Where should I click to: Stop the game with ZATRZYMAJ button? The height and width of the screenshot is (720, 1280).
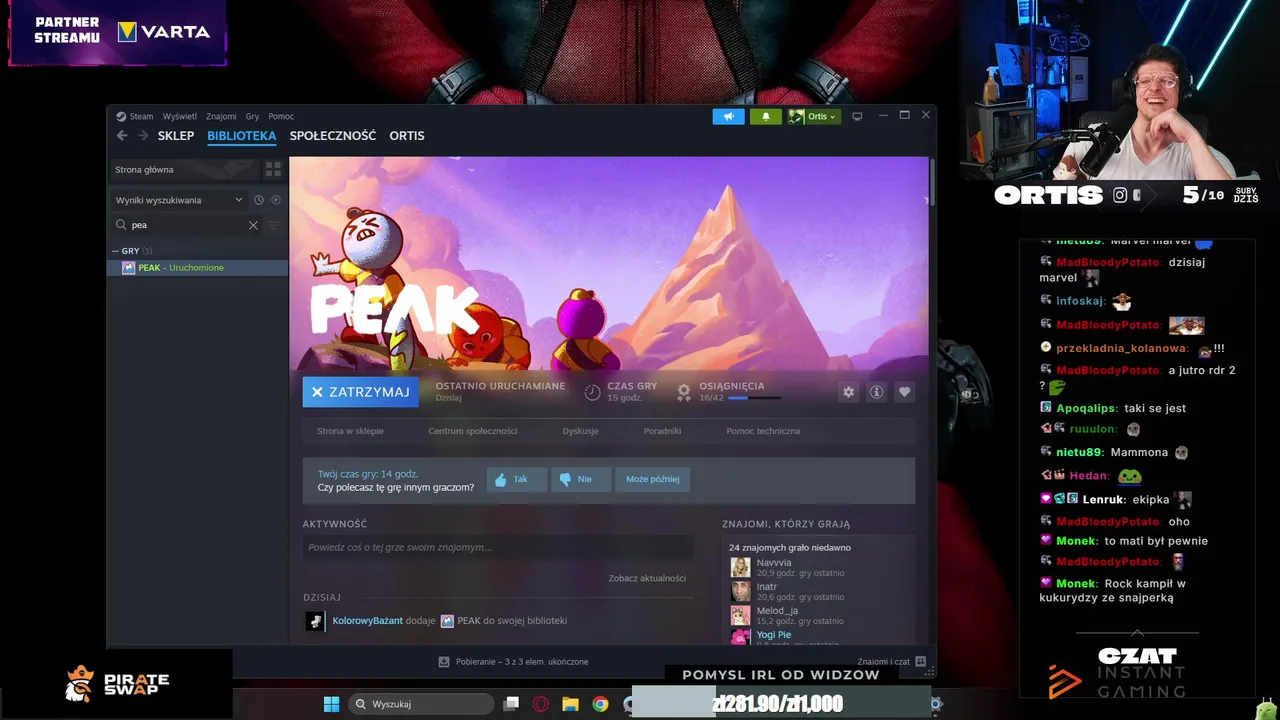pos(361,392)
